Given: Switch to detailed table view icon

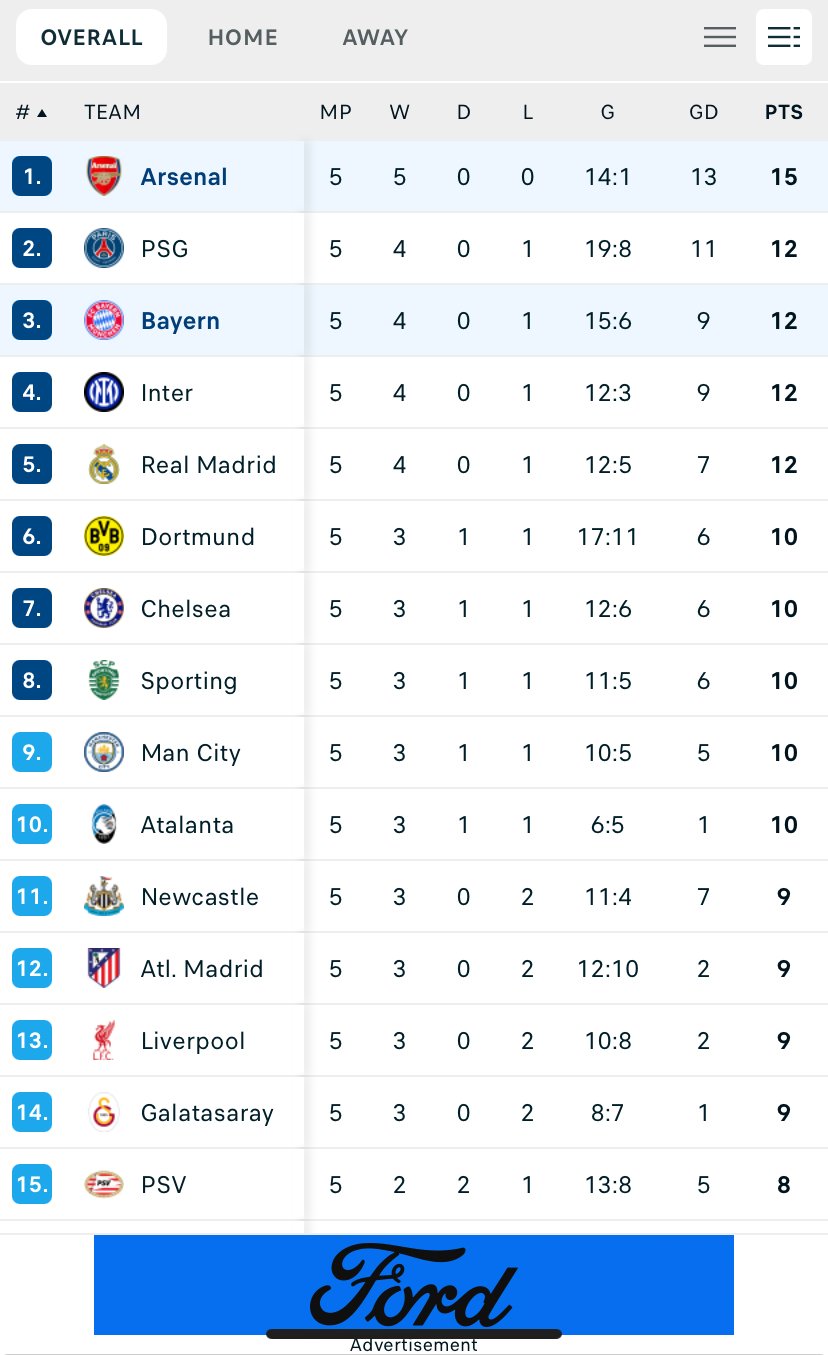Looking at the screenshot, I should point(783,38).
